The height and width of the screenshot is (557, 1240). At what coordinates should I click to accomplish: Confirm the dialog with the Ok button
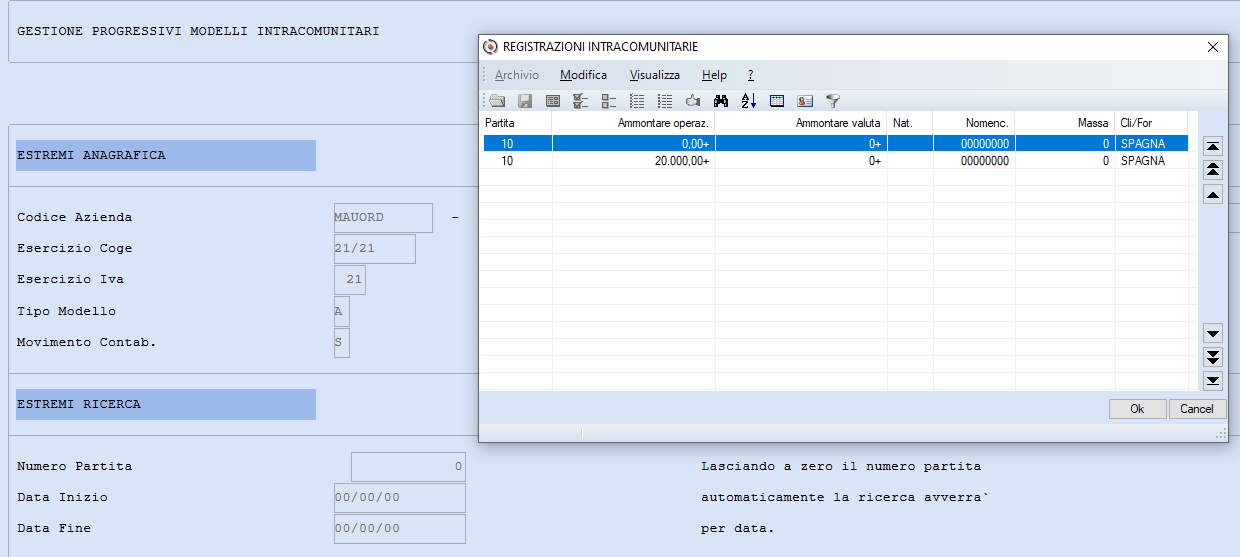(1137, 409)
